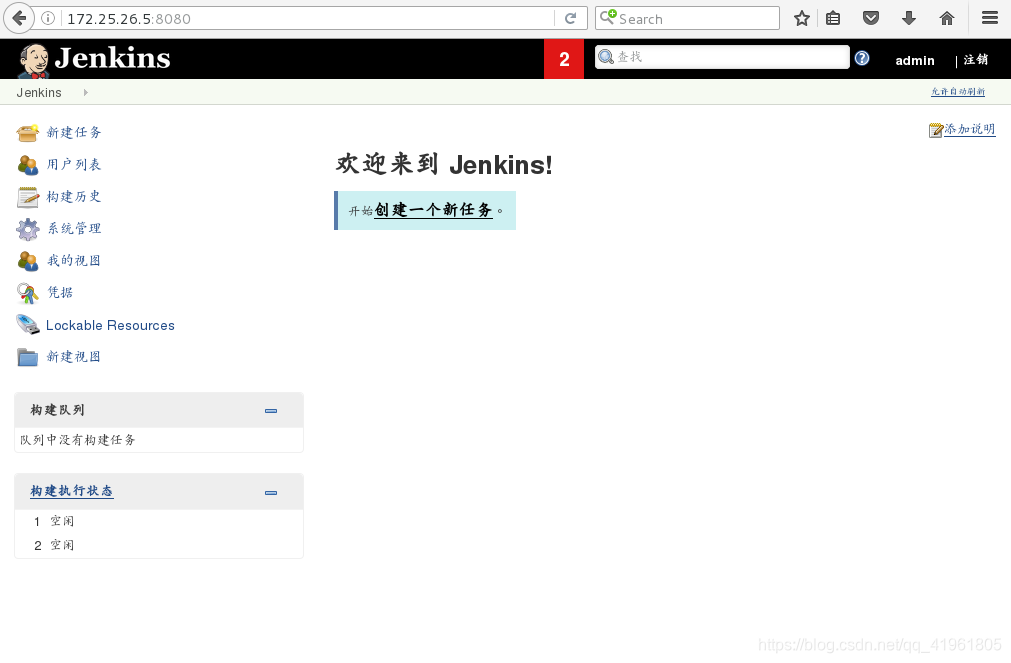
Task: Click the Lockable Resources drive icon
Action: click(28, 324)
